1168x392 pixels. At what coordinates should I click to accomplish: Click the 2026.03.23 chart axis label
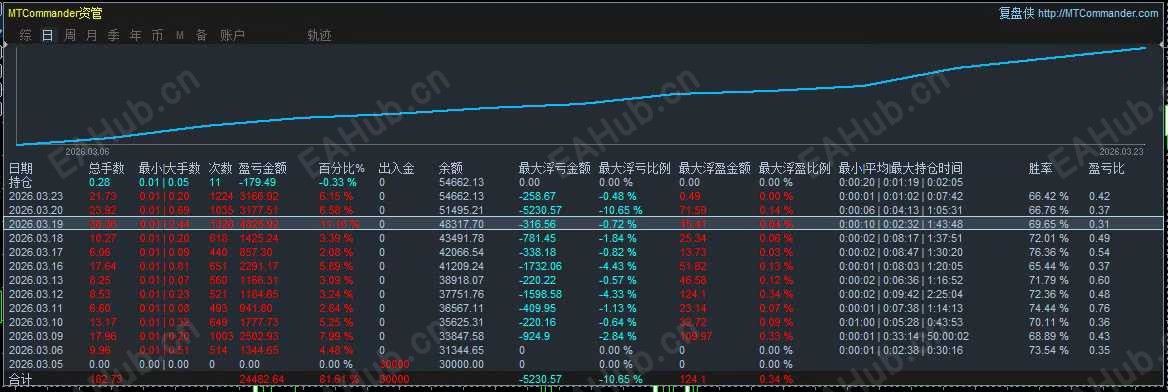[x=1121, y=151]
